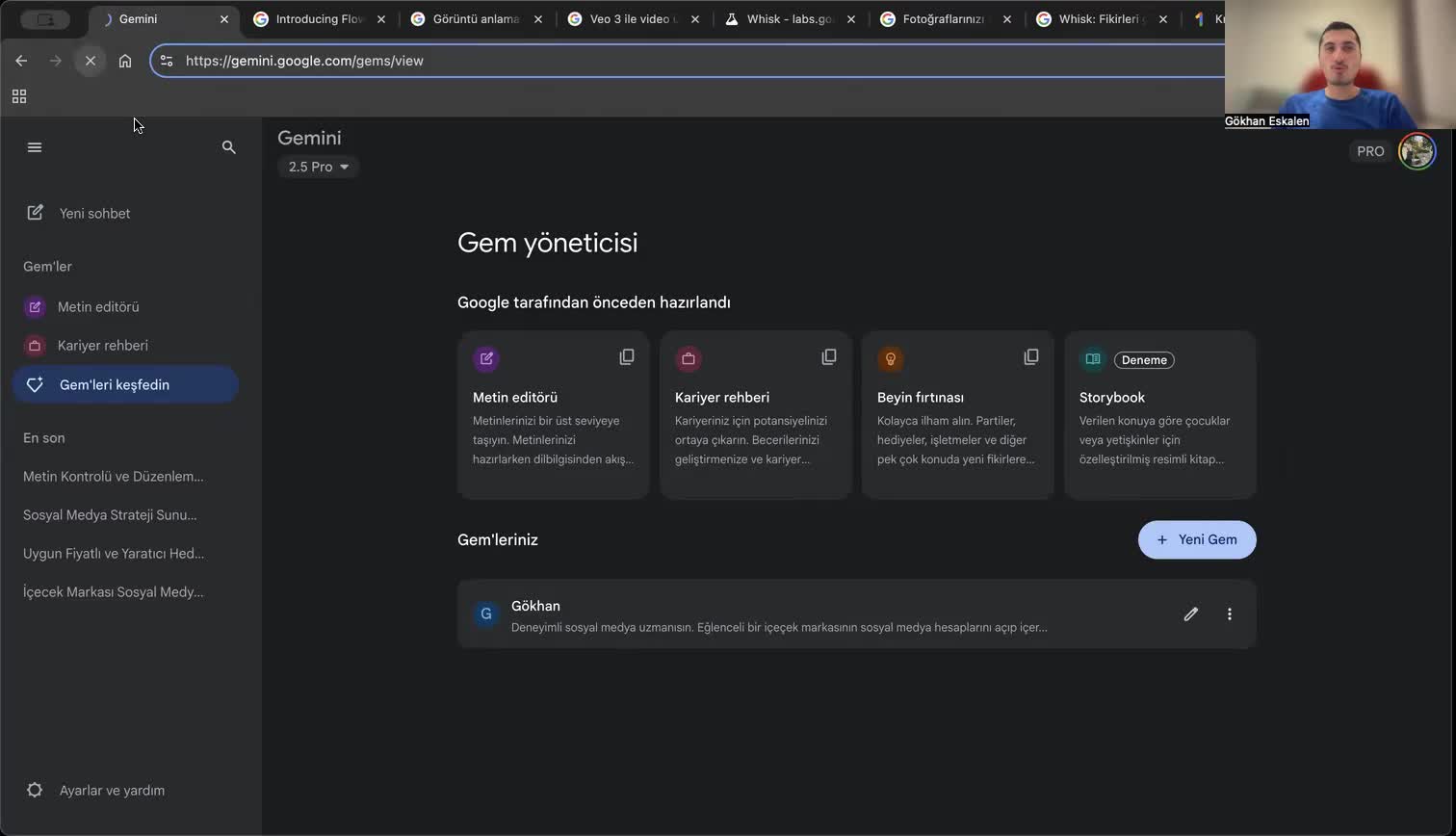Viewport: 1456px width, 836px height.
Task: Open the hamburger main menu
Action: coord(35,147)
